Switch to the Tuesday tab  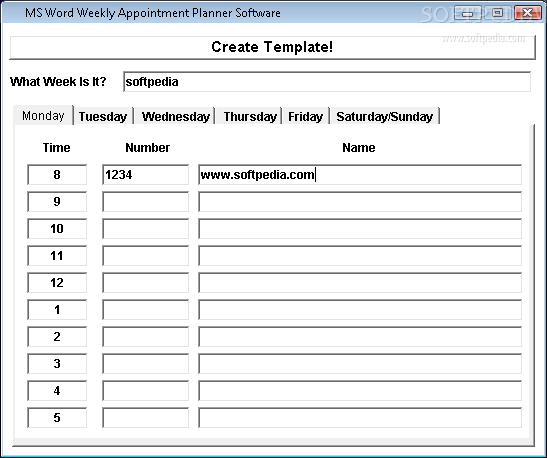pos(103,116)
